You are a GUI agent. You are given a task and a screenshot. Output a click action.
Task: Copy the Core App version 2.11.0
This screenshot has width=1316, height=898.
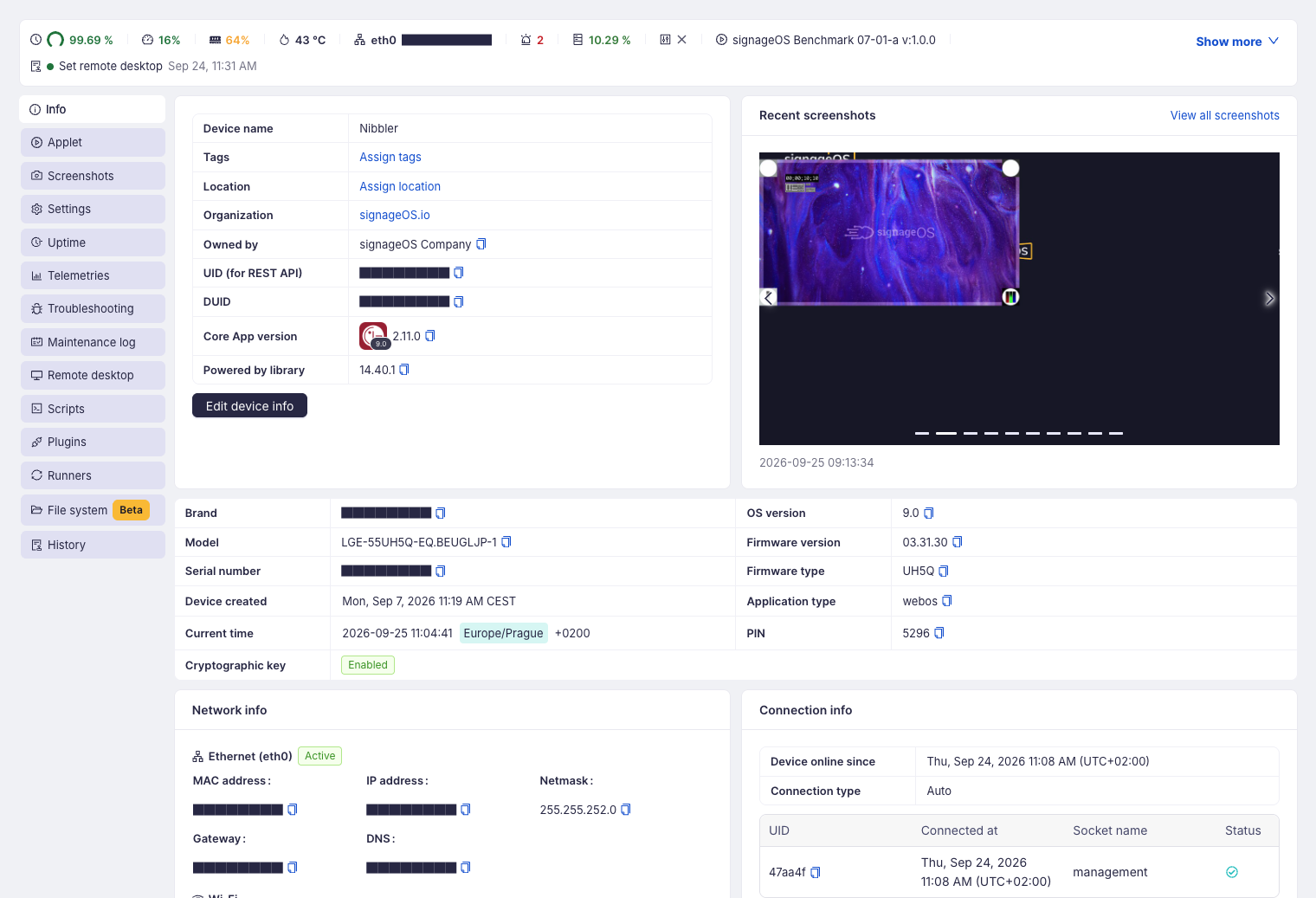click(x=430, y=336)
